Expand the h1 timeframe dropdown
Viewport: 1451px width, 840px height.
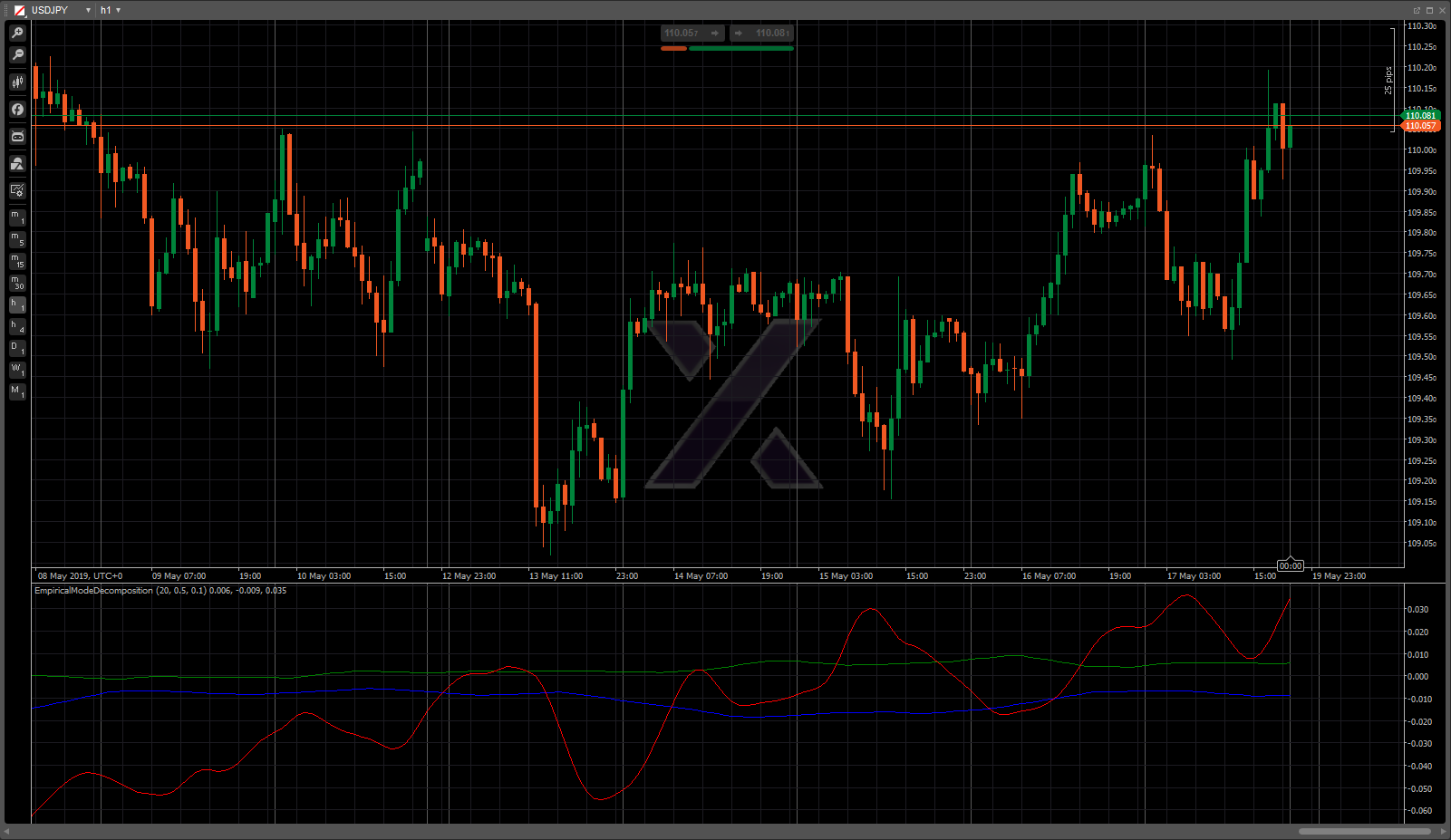[119, 10]
